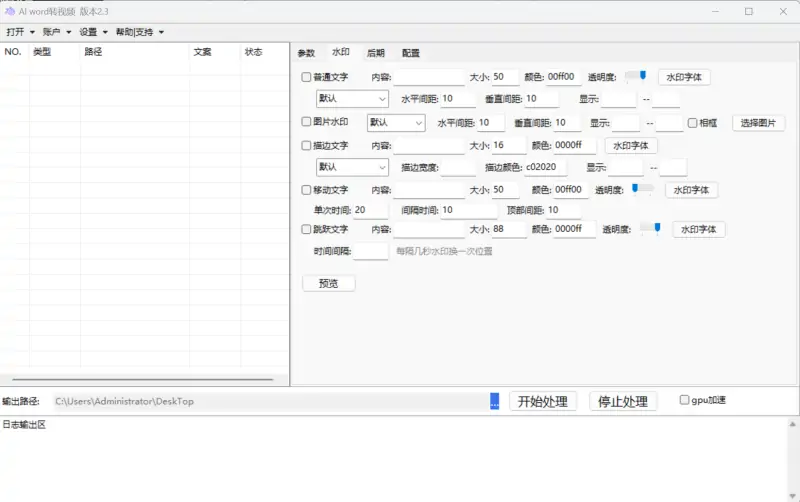Viewport: 800px width, 502px height.
Task: Switch to the 后期 tab
Action: pos(375,53)
